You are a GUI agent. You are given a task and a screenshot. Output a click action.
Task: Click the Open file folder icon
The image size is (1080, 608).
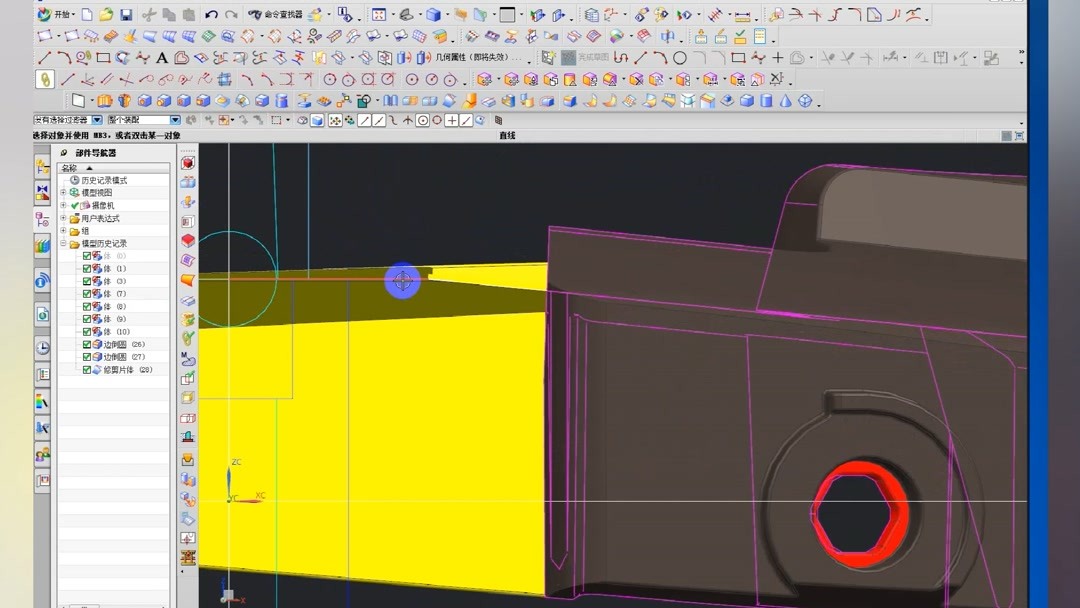105,13
